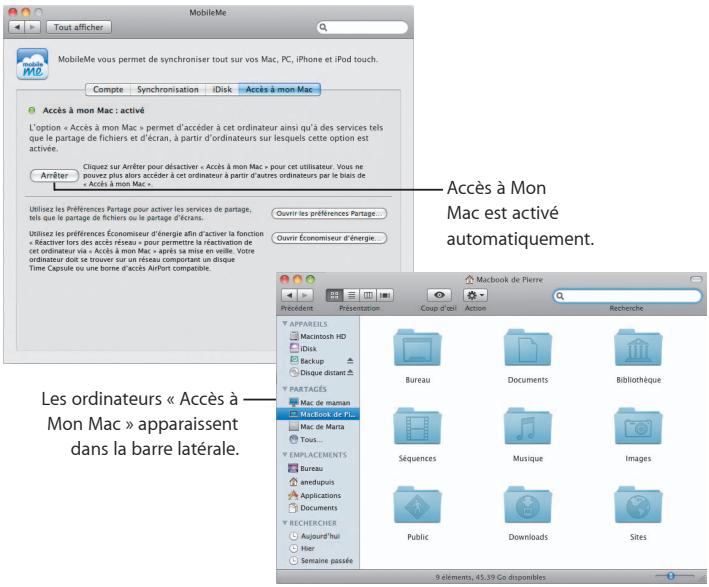The width and height of the screenshot is (709, 587).
Task: Select the Accès à mon Mac tab
Action: [x=279, y=89]
